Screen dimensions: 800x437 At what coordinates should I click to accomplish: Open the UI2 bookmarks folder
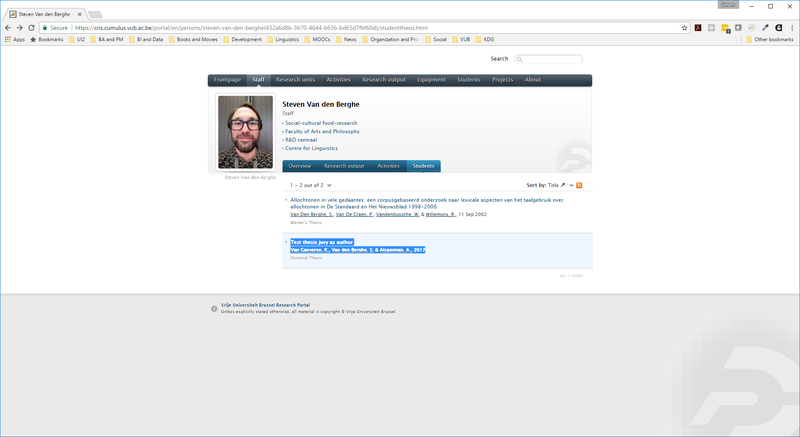pos(77,39)
